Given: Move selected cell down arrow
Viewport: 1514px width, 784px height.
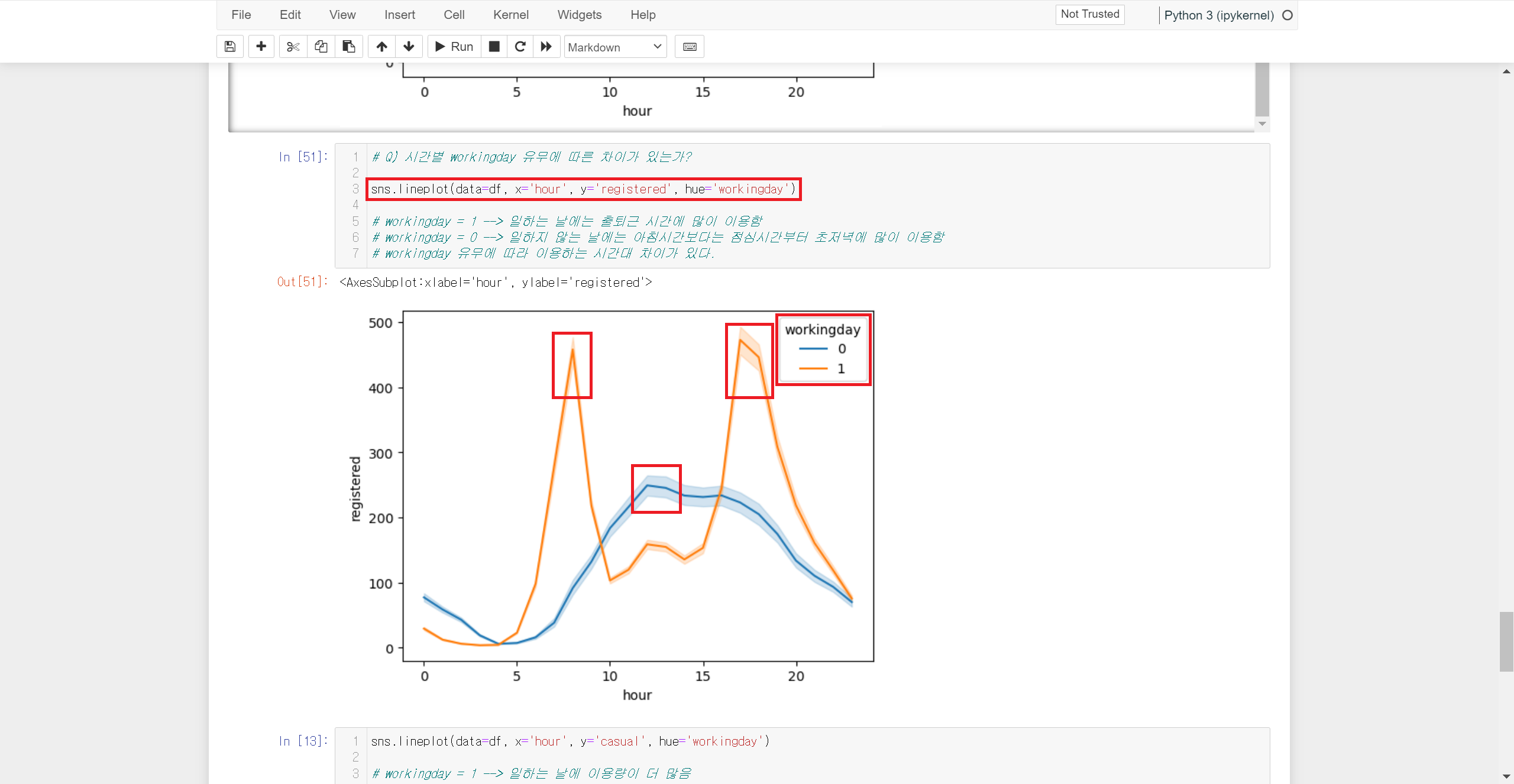Looking at the screenshot, I should (409, 47).
